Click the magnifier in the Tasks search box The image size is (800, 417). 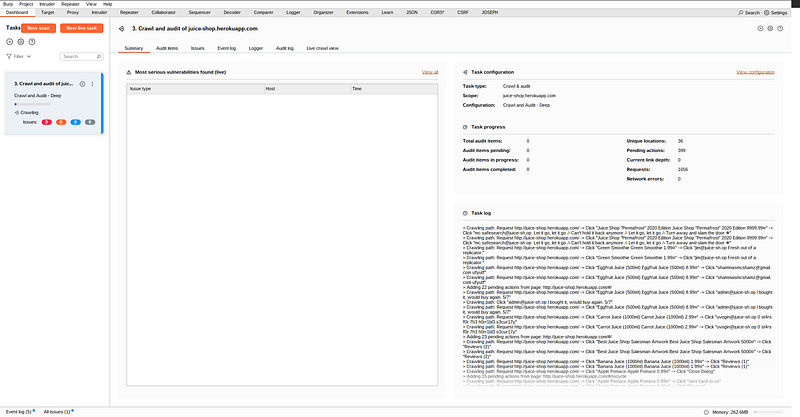[98, 57]
